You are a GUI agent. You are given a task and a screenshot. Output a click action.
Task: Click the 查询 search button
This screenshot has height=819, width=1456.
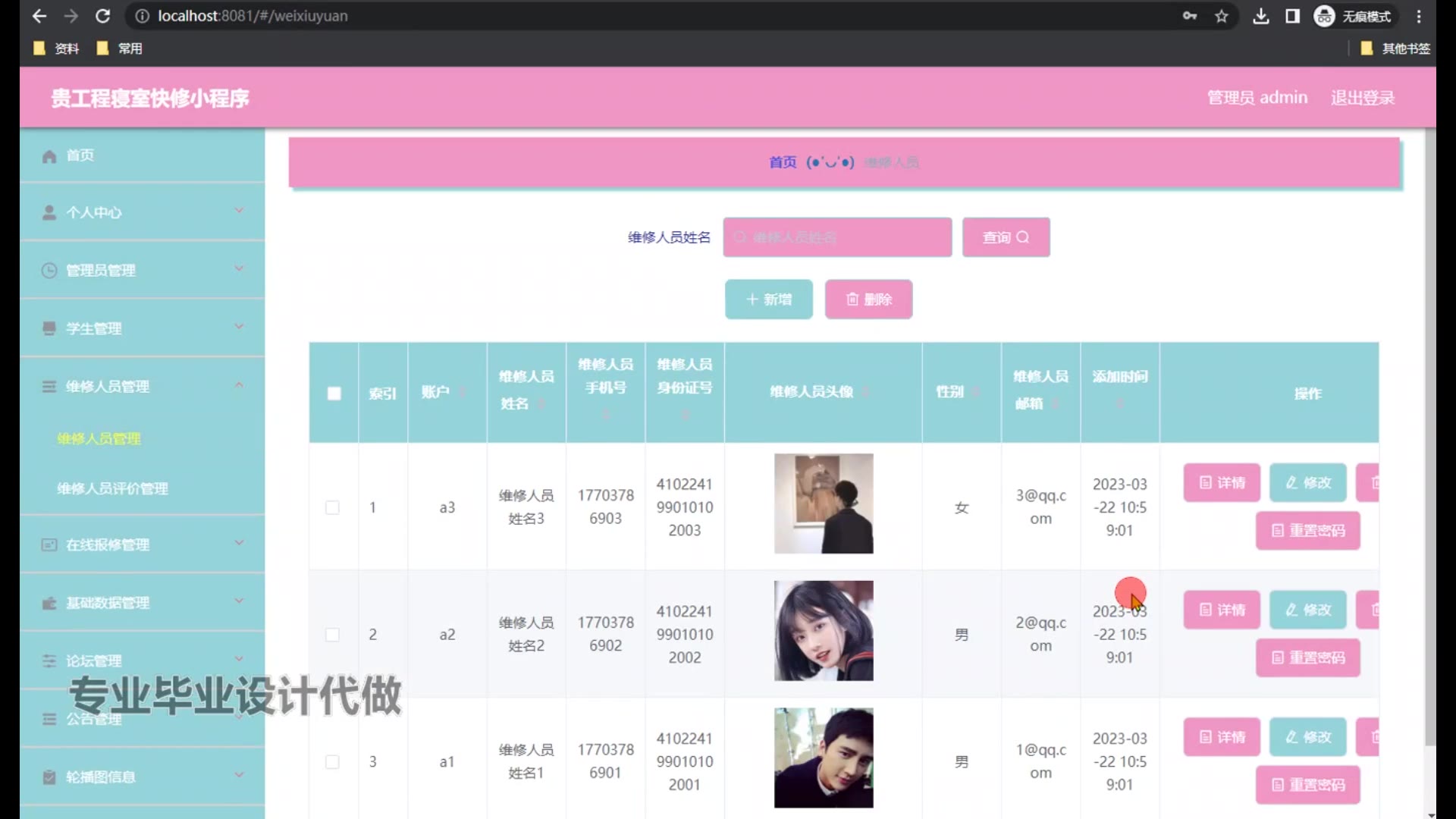[x=1006, y=237]
